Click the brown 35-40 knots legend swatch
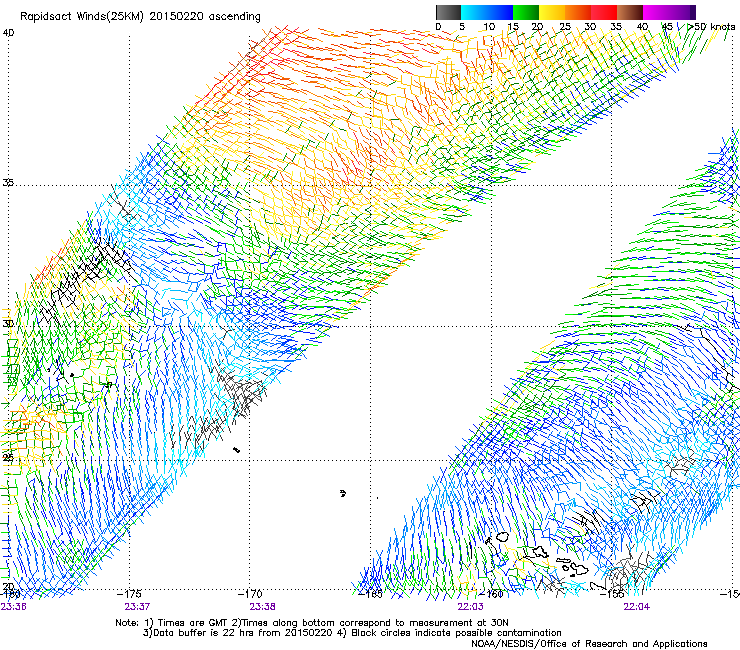 point(630,12)
